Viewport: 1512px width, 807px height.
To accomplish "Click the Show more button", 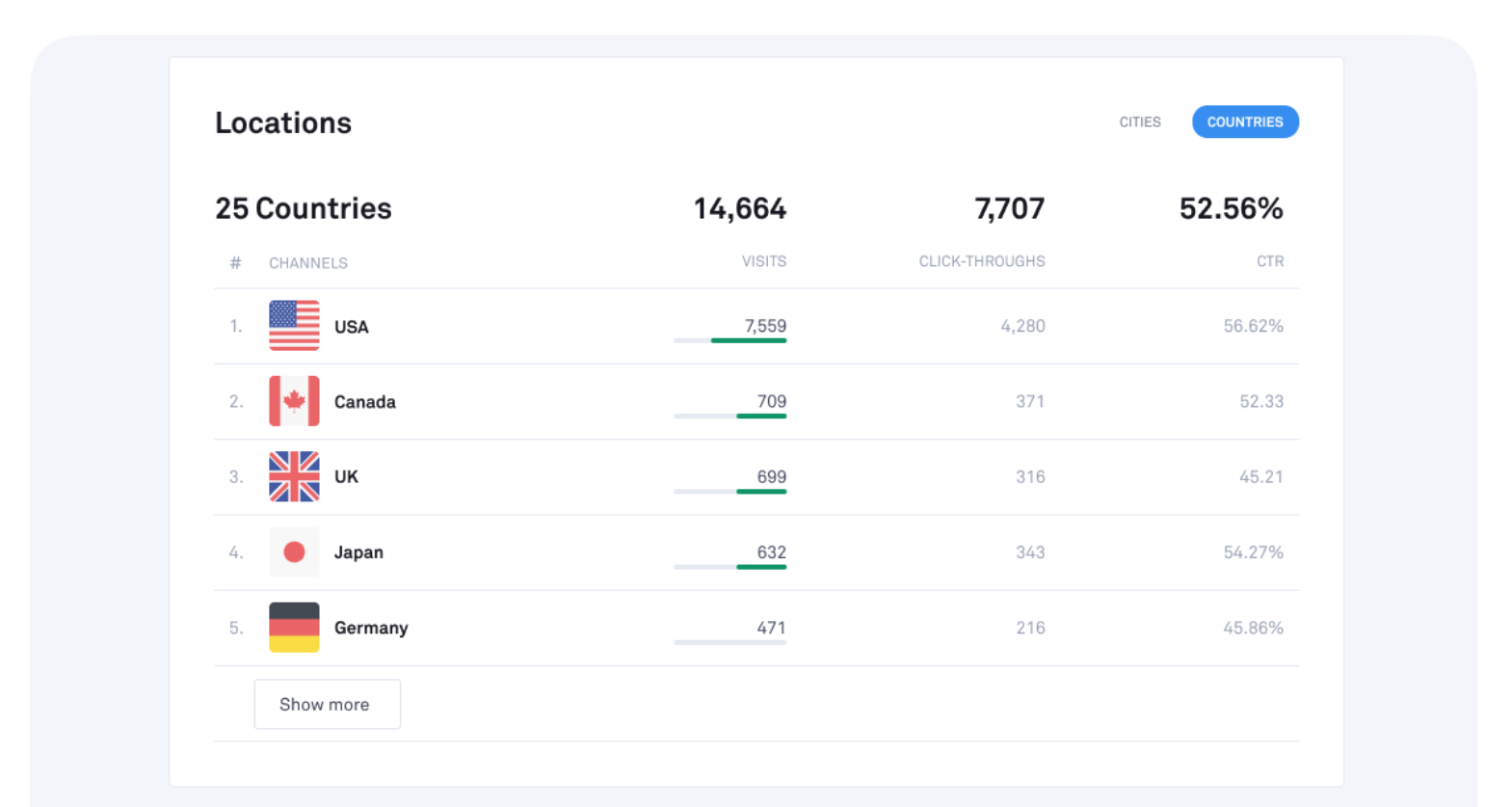I will point(327,704).
